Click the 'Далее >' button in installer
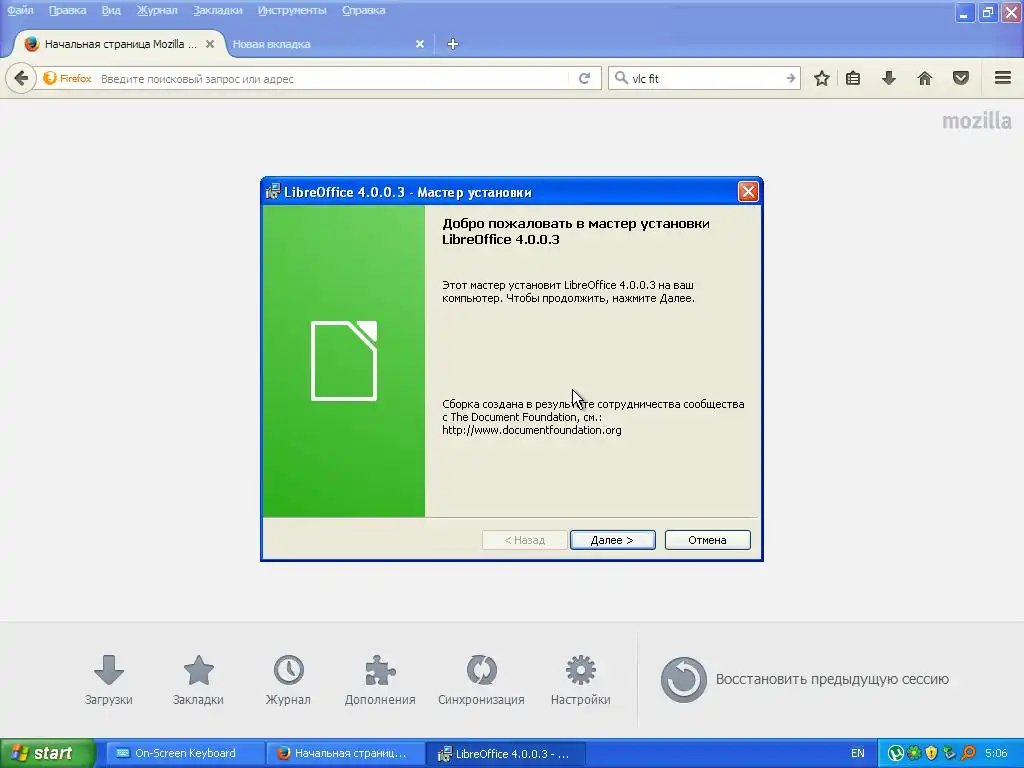 tap(613, 540)
